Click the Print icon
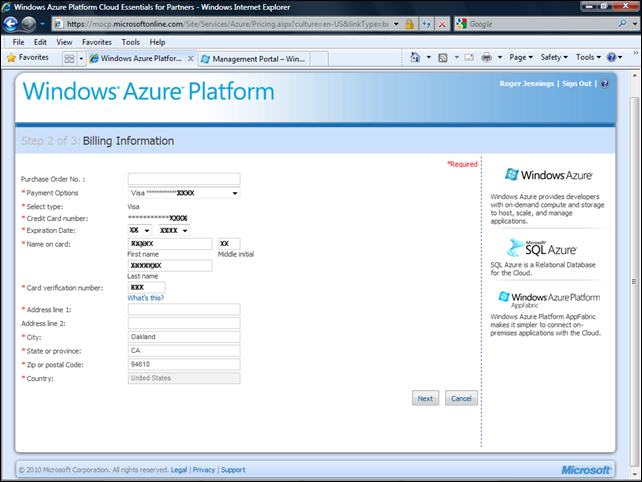 pos(486,58)
